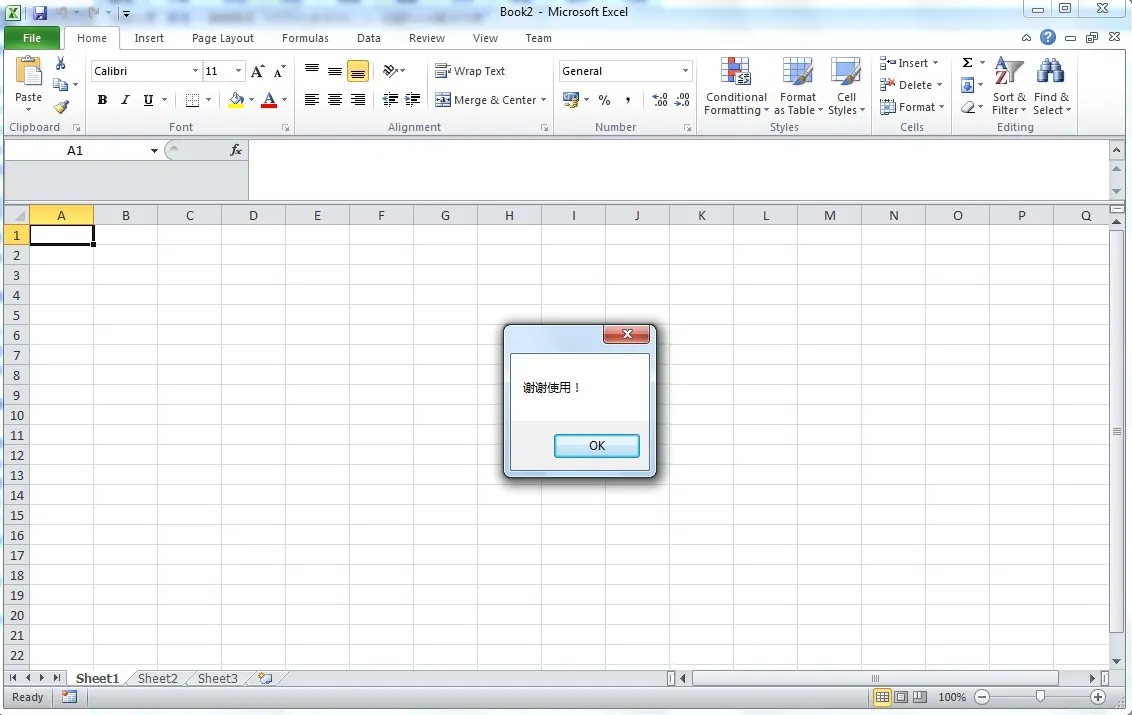Open the Name Box dropdown arrow
Image resolution: width=1132 pixels, height=715 pixels.
coord(154,151)
